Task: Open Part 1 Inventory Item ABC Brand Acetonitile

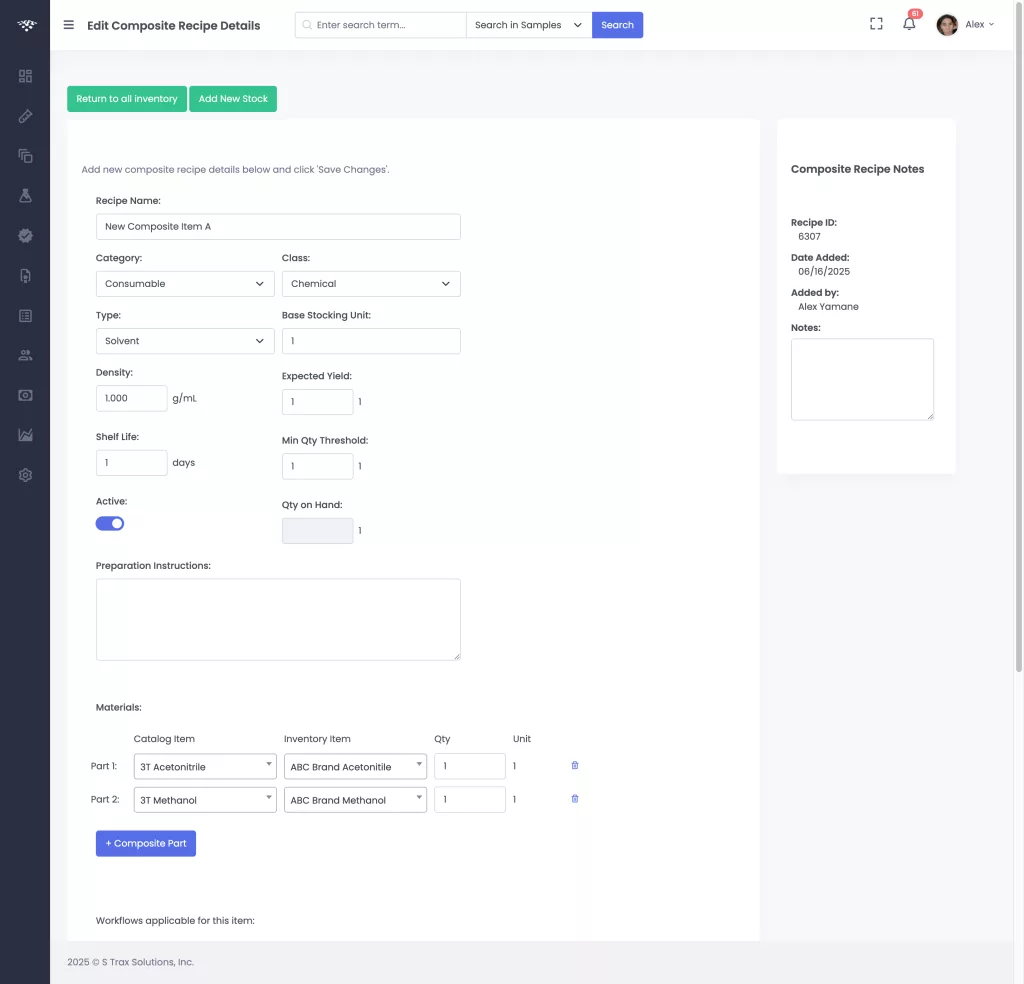Action: pyautogui.click(x=355, y=767)
